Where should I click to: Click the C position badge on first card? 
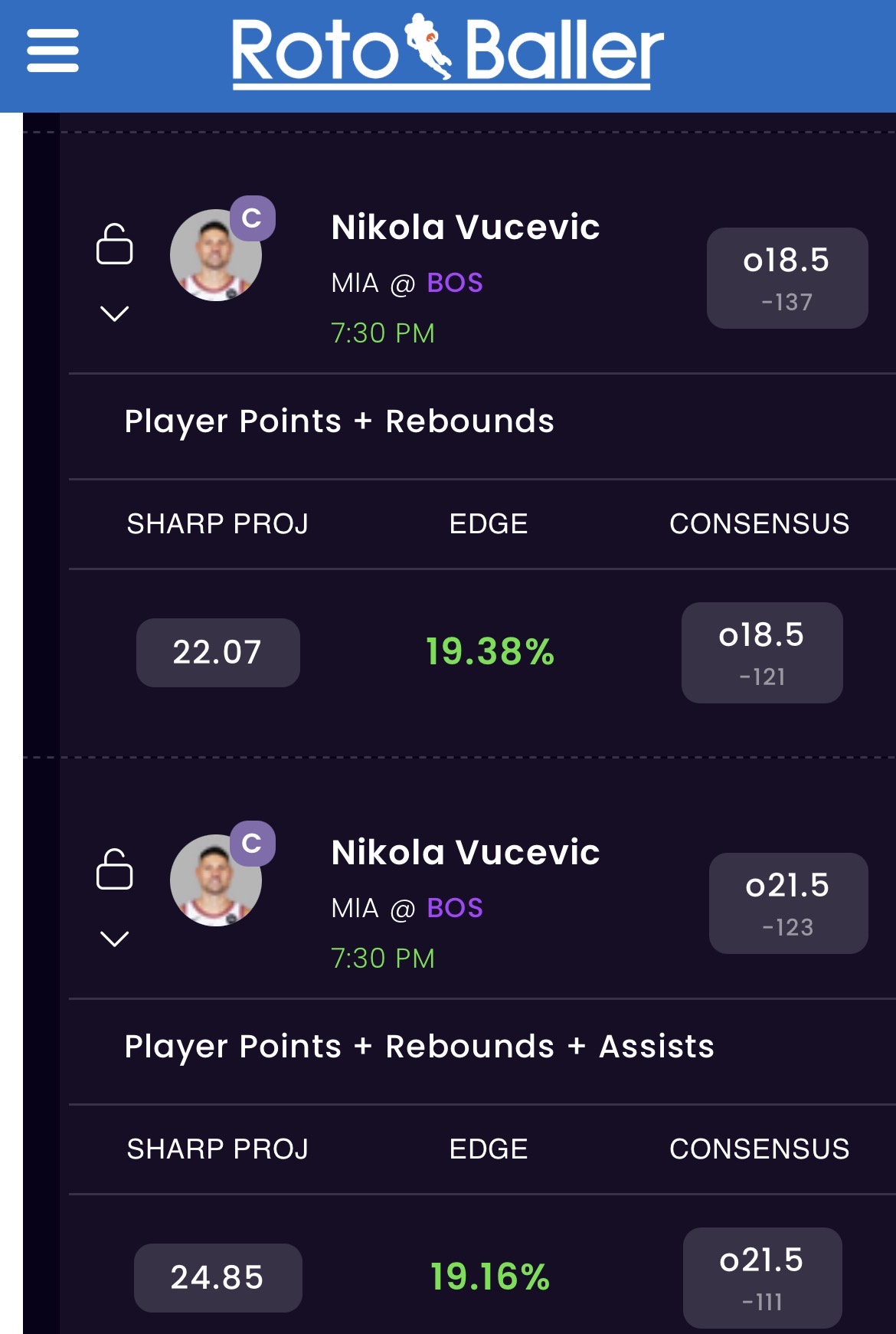pos(252,218)
